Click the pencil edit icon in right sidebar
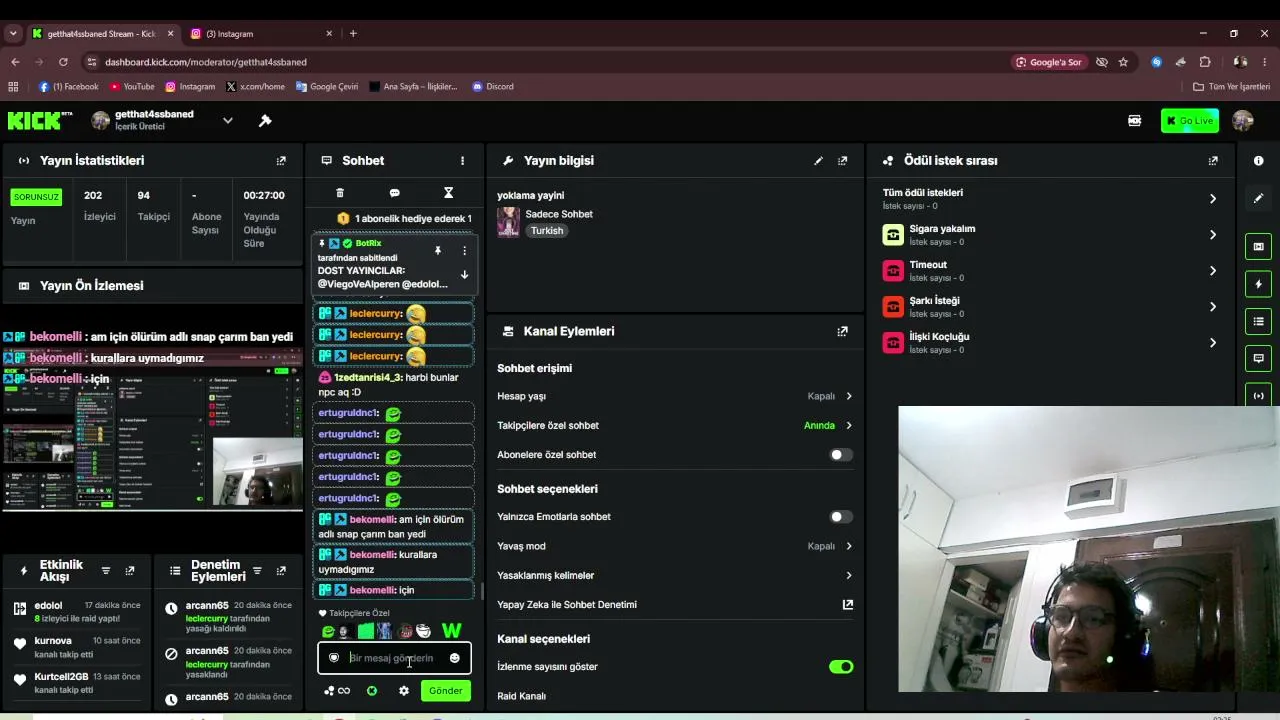This screenshot has width=1280, height=720. click(1258, 198)
